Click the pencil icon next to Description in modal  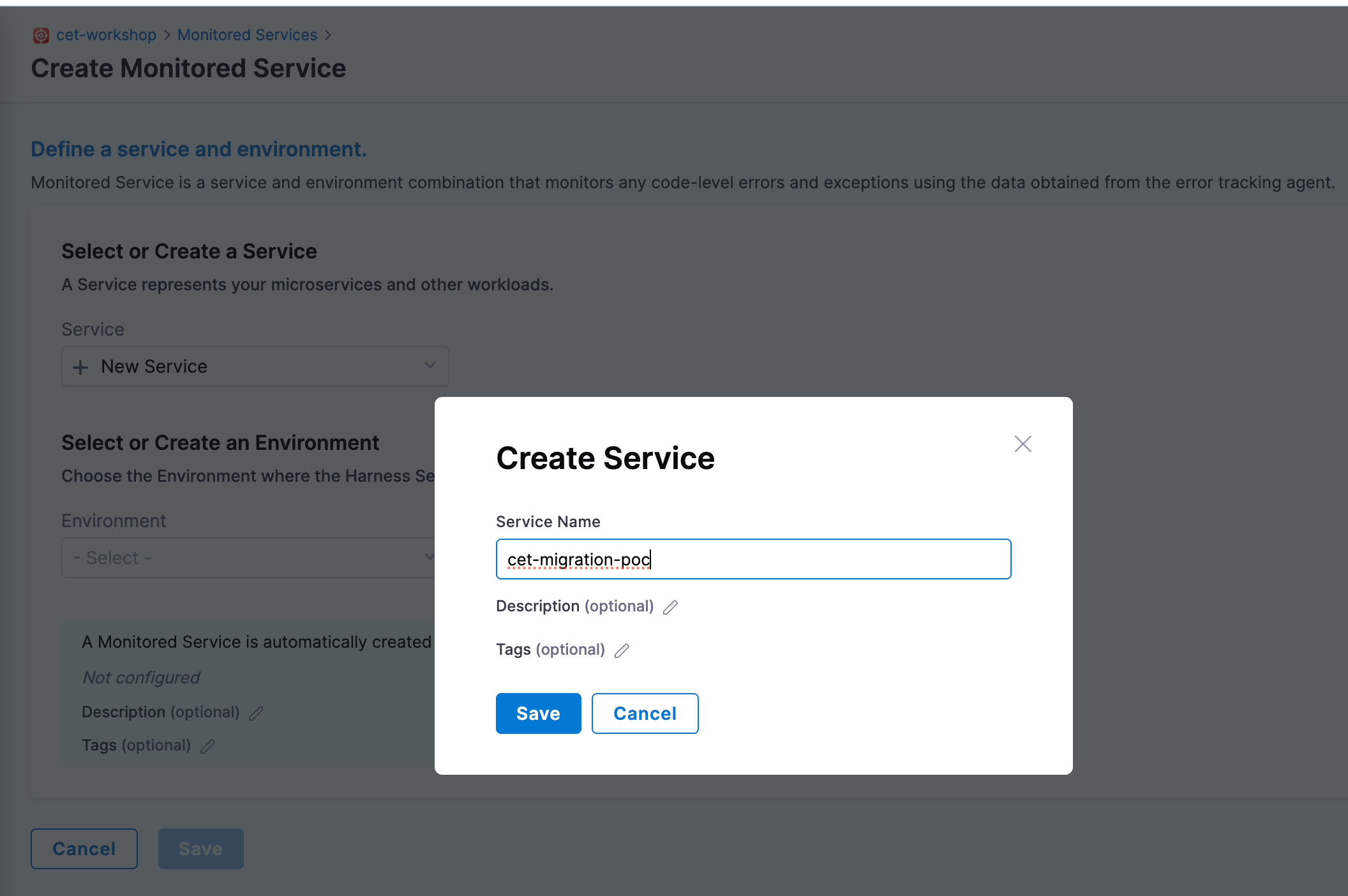[670, 607]
